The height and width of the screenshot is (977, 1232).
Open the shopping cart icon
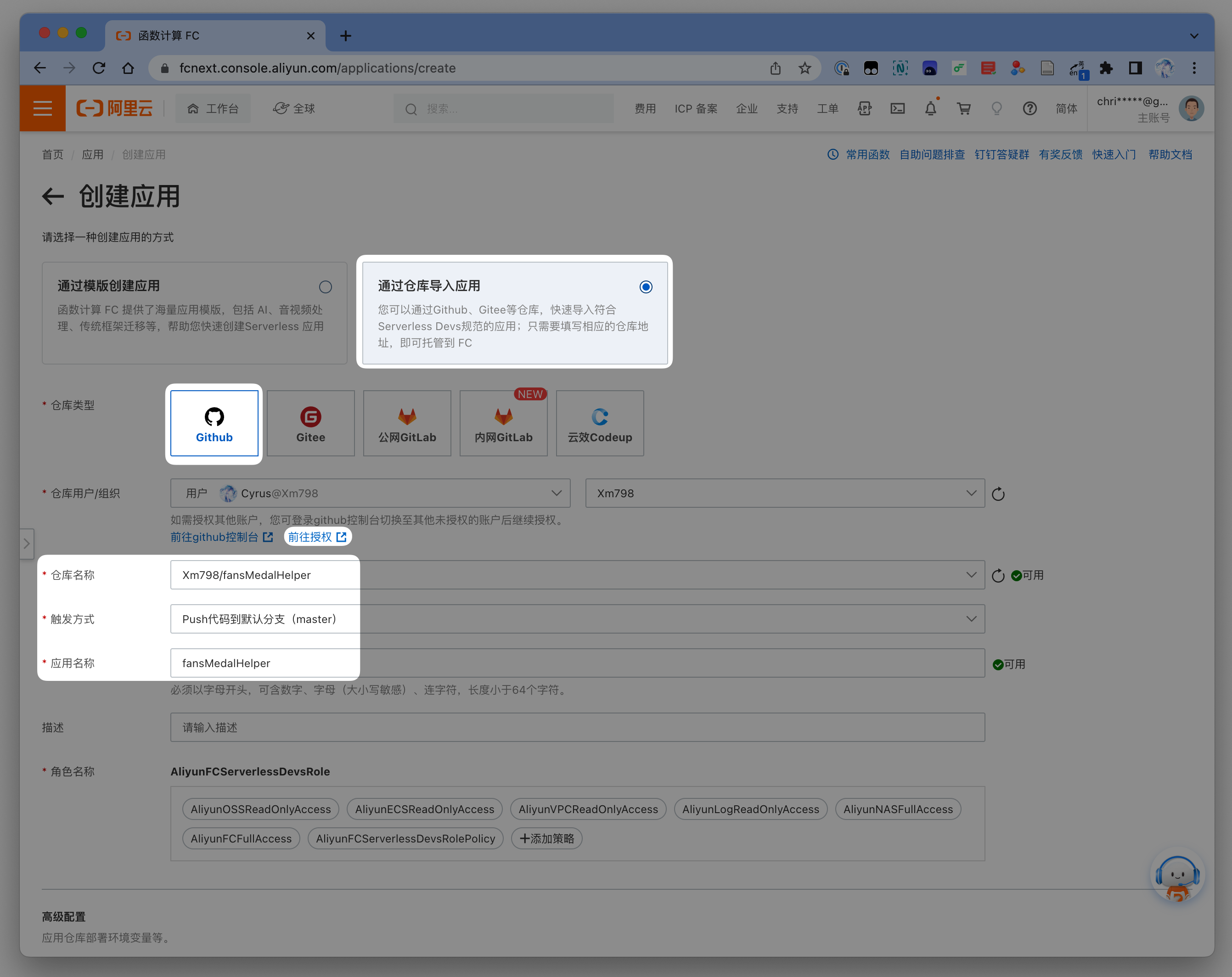click(963, 108)
